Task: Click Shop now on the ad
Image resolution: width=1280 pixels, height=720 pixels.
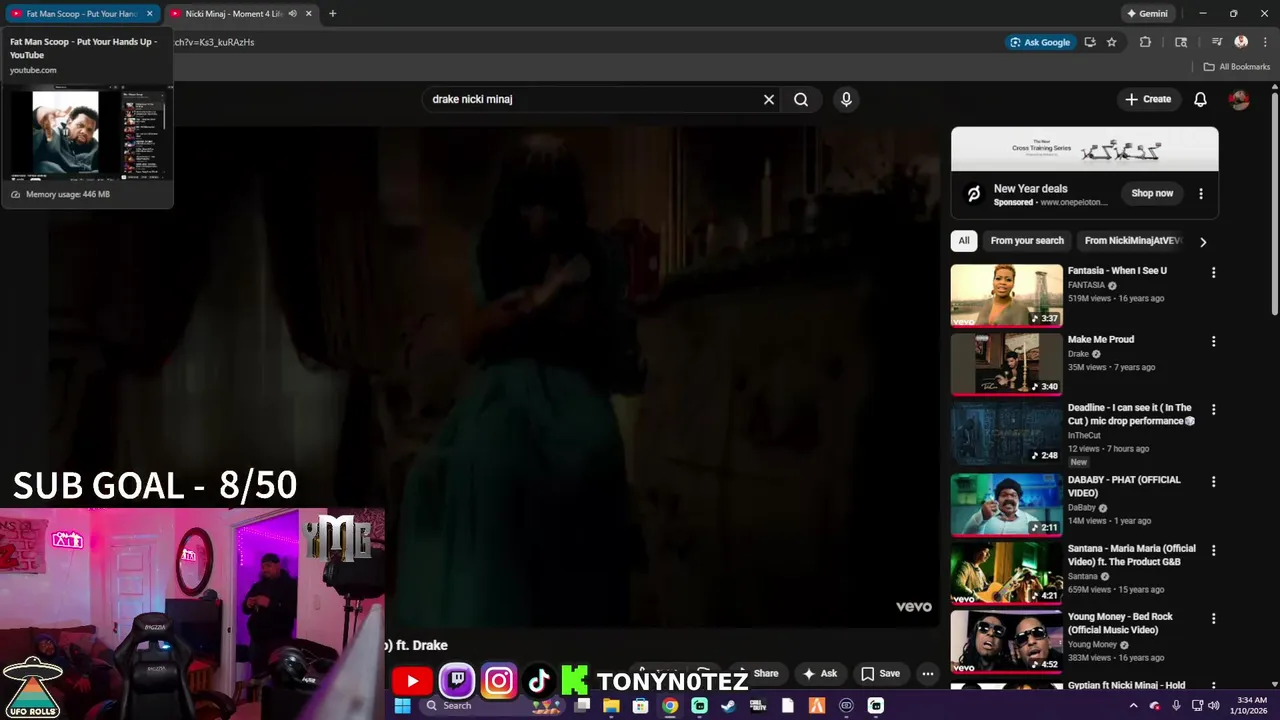Action: [x=1152, y=193]
